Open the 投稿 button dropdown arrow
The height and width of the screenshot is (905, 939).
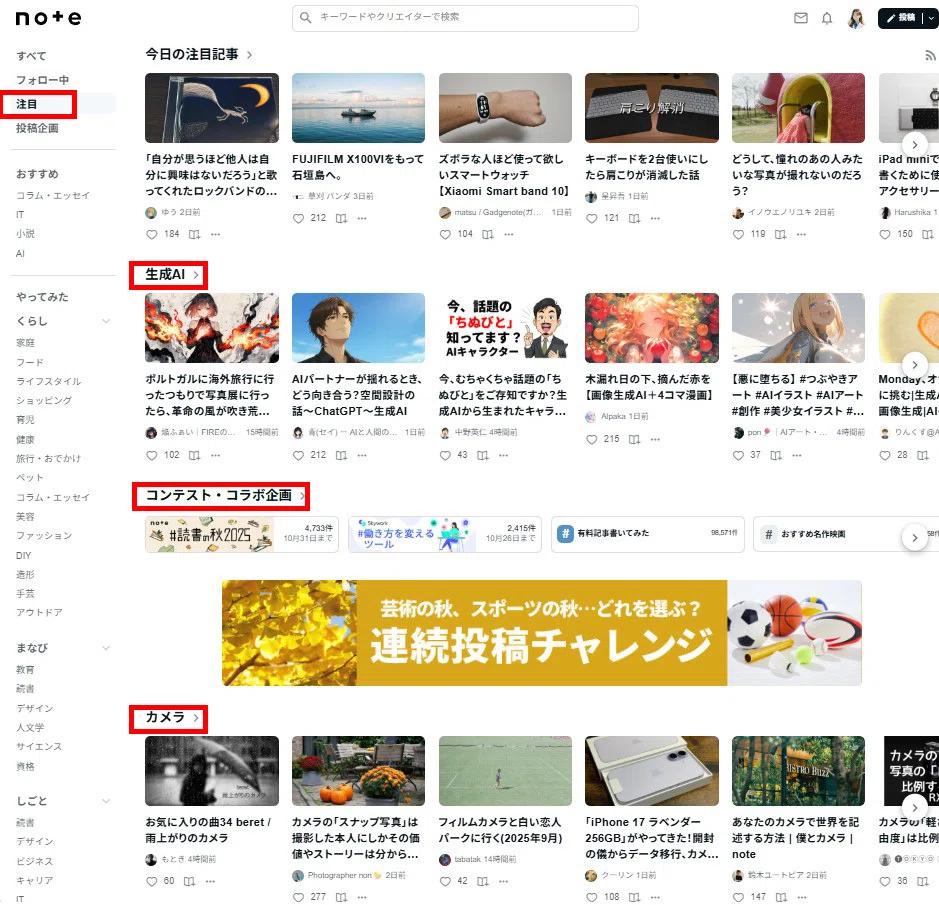click(x=931, y=18)
